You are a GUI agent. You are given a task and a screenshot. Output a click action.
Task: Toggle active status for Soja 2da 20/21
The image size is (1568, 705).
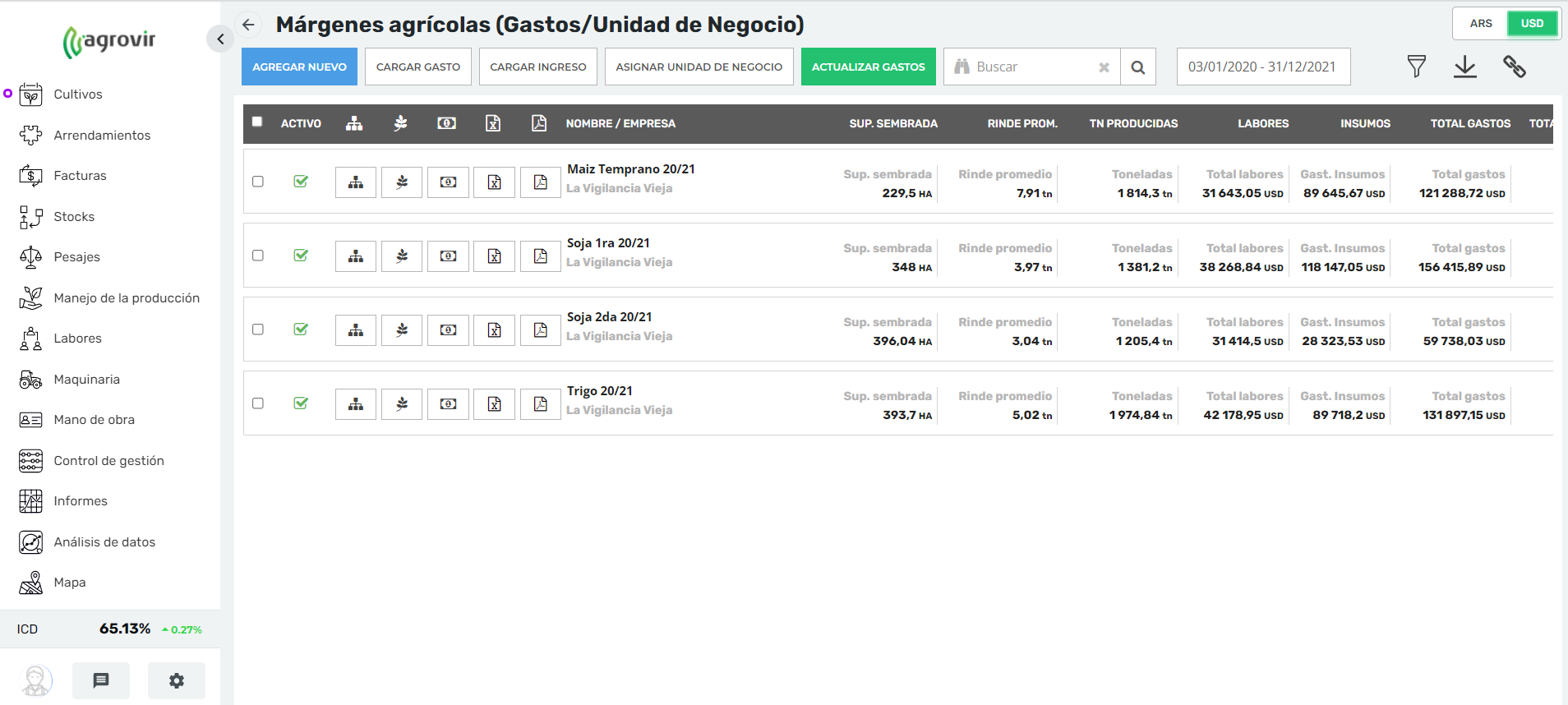coord(301,329)
